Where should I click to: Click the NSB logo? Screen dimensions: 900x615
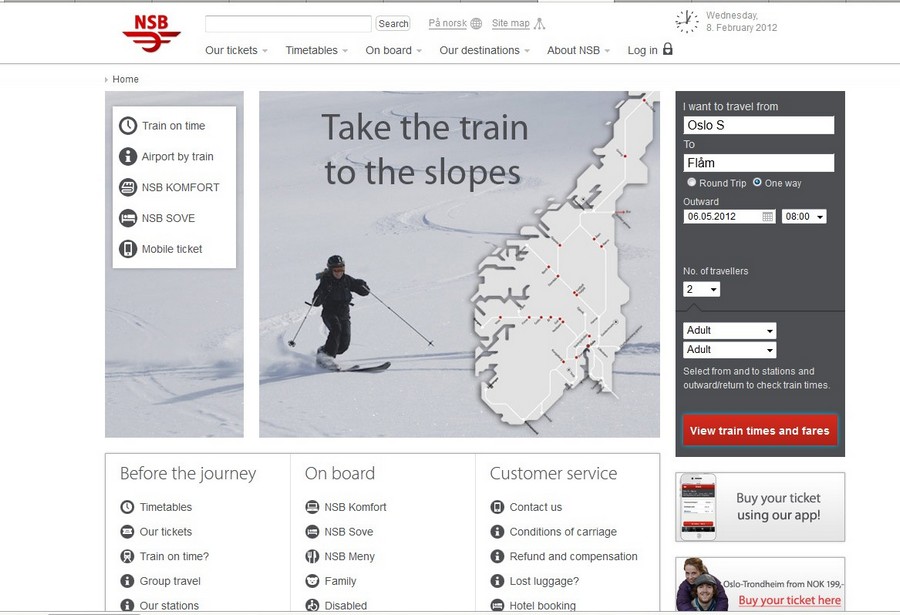[152, 33]
